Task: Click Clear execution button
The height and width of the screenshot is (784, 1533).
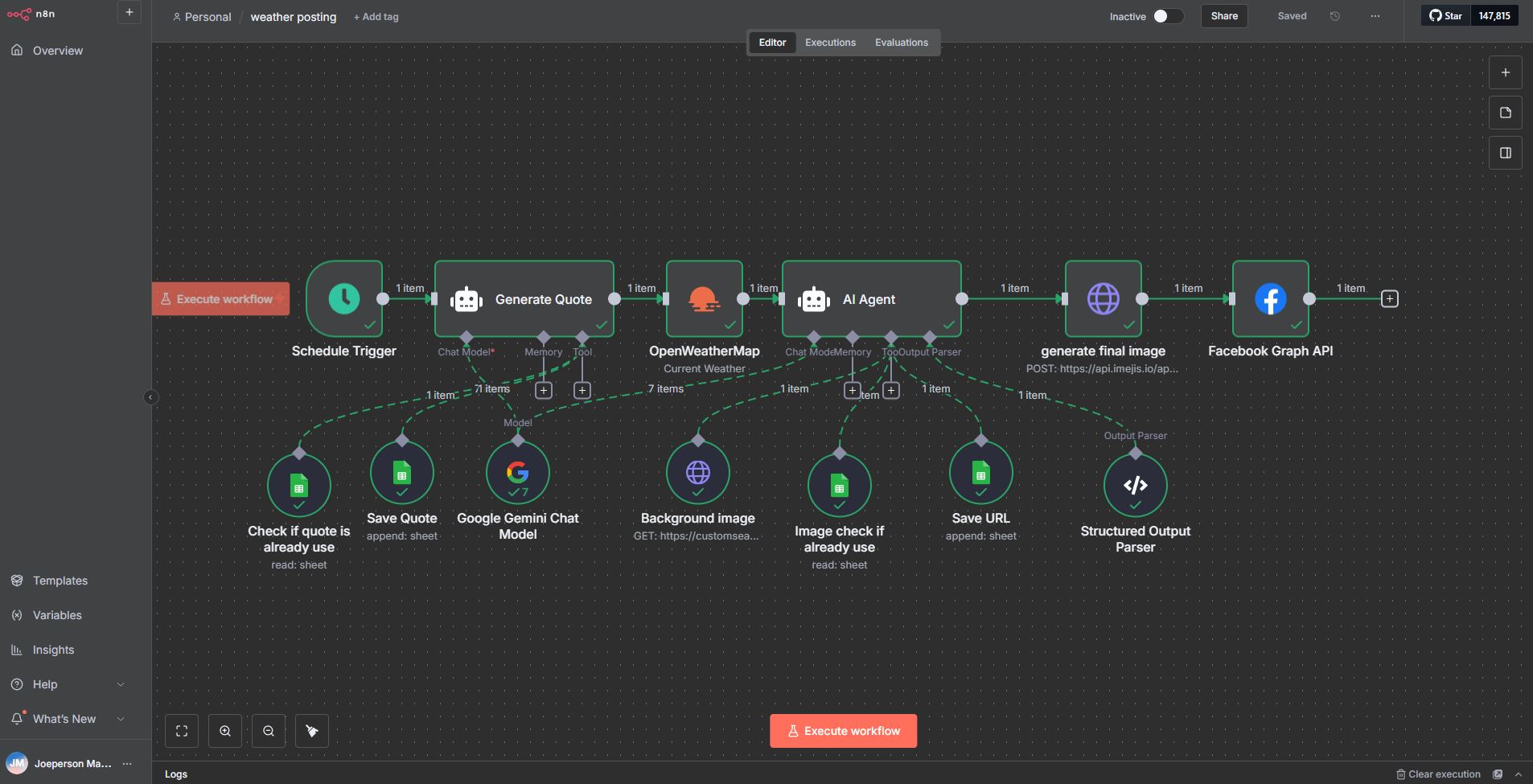Action: tap(1438, 774)
